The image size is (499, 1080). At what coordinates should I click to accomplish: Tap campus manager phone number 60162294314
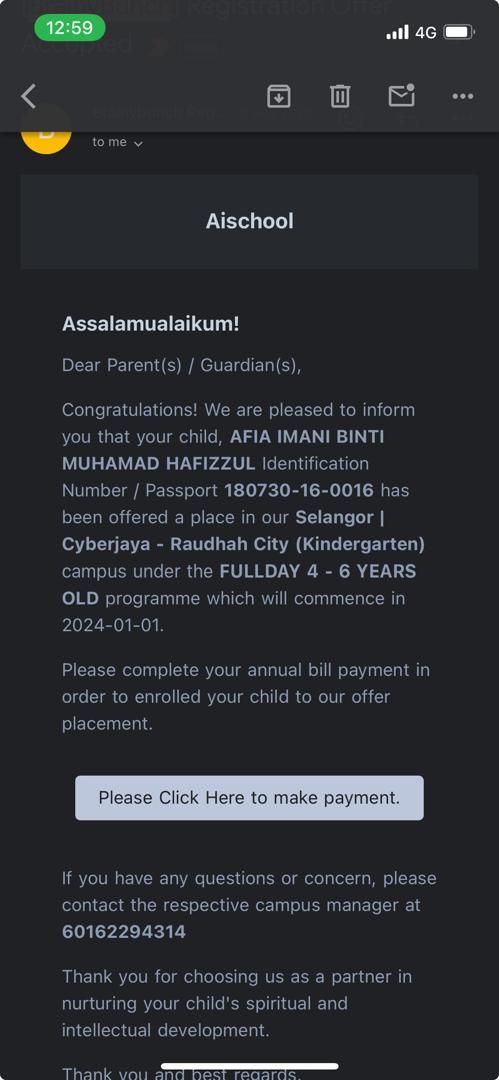[x=124, y=932]
